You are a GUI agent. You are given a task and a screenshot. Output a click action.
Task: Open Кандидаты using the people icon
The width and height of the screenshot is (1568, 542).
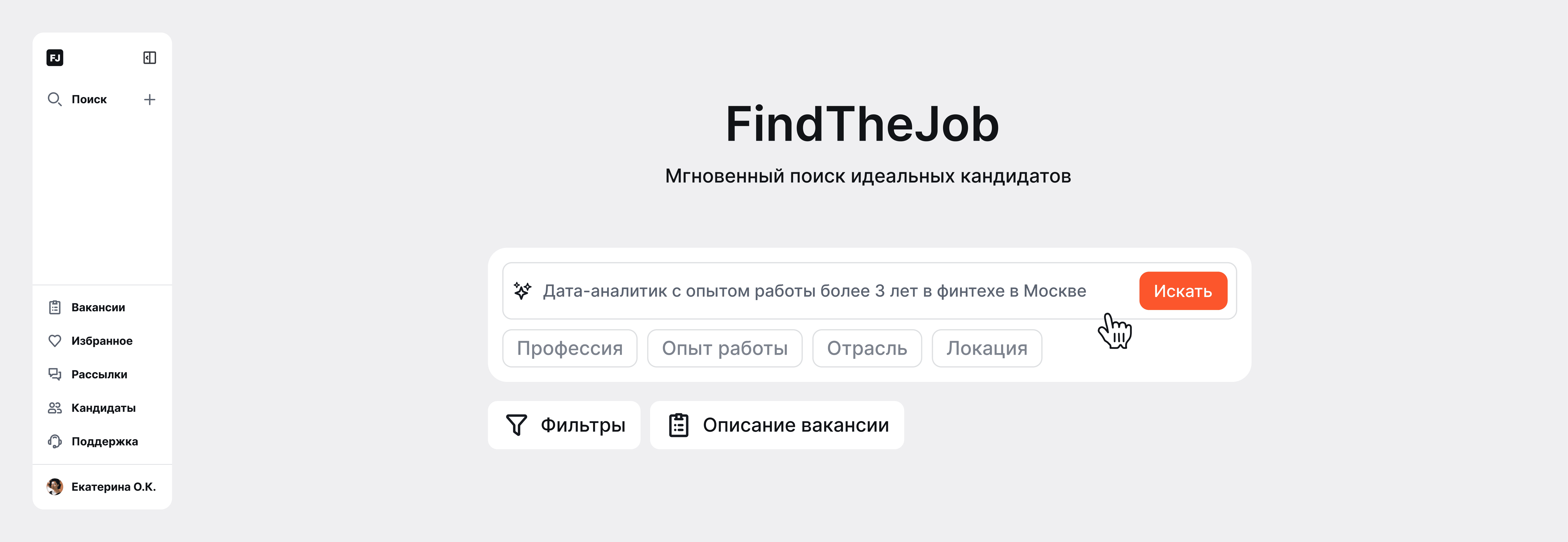click(55, 408)
